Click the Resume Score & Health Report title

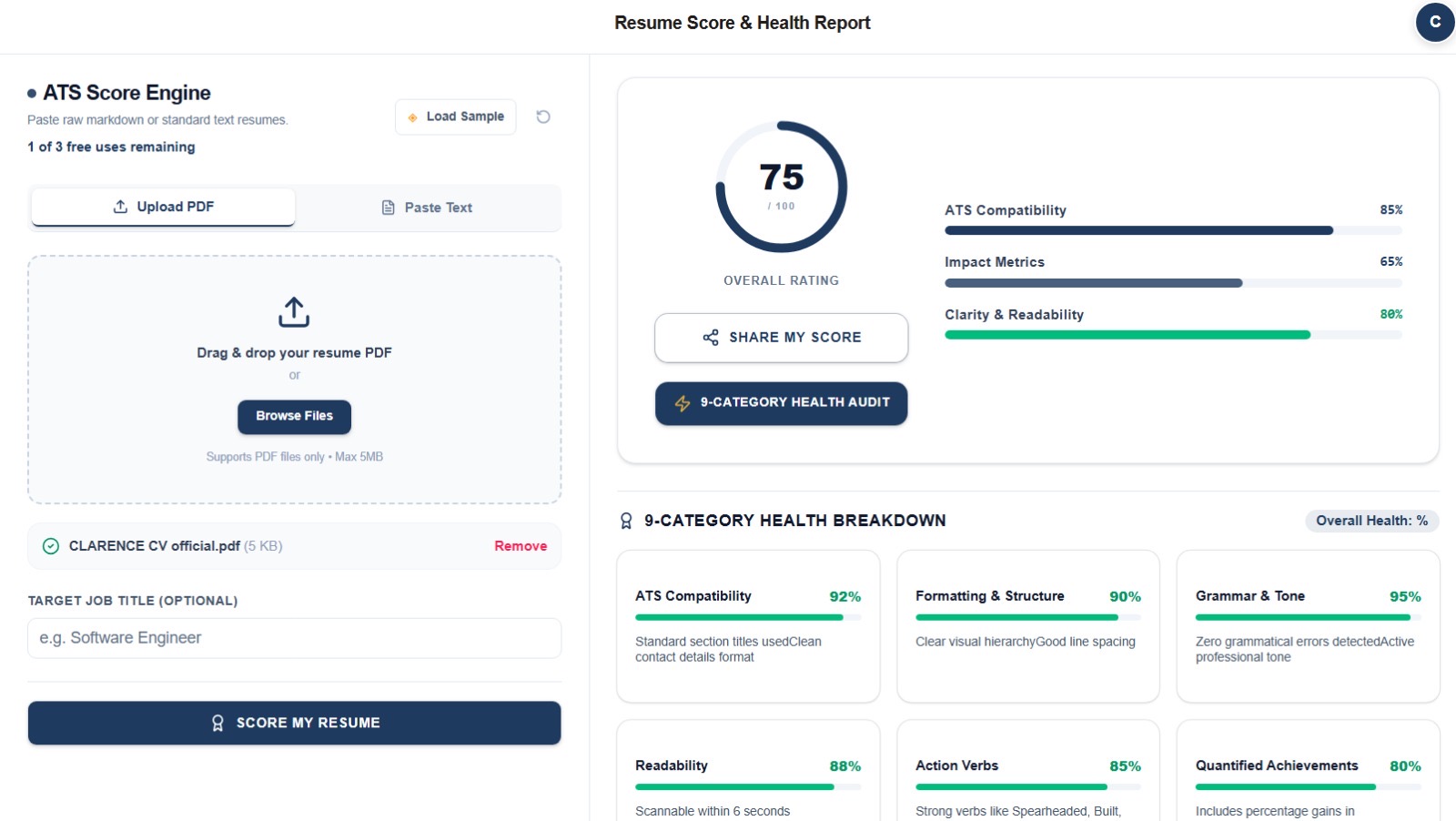point(743,23)
